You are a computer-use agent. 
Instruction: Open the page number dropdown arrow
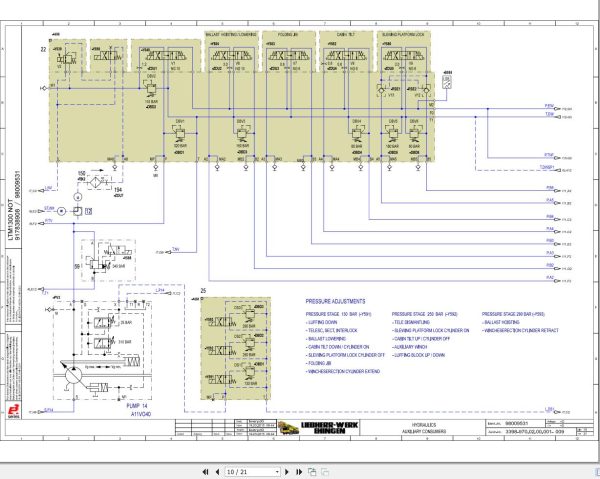(x=277, y=472)
